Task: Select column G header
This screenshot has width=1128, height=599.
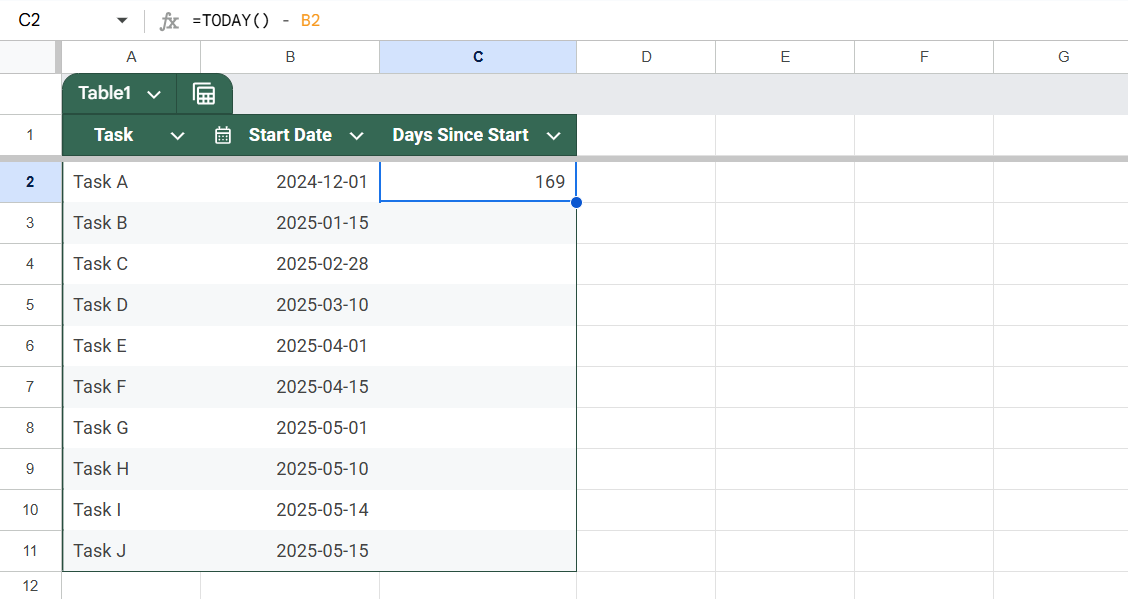Action: 1063,57
